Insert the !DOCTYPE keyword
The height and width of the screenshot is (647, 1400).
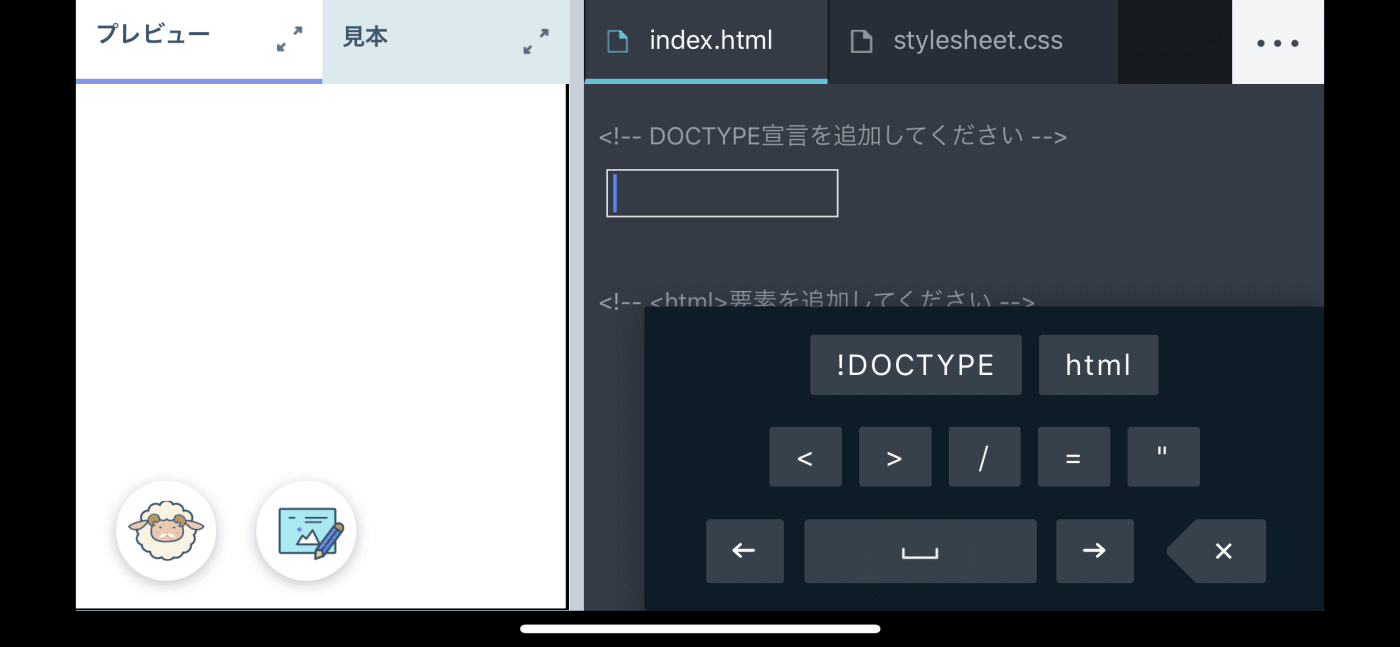click(x=915, y=365)
